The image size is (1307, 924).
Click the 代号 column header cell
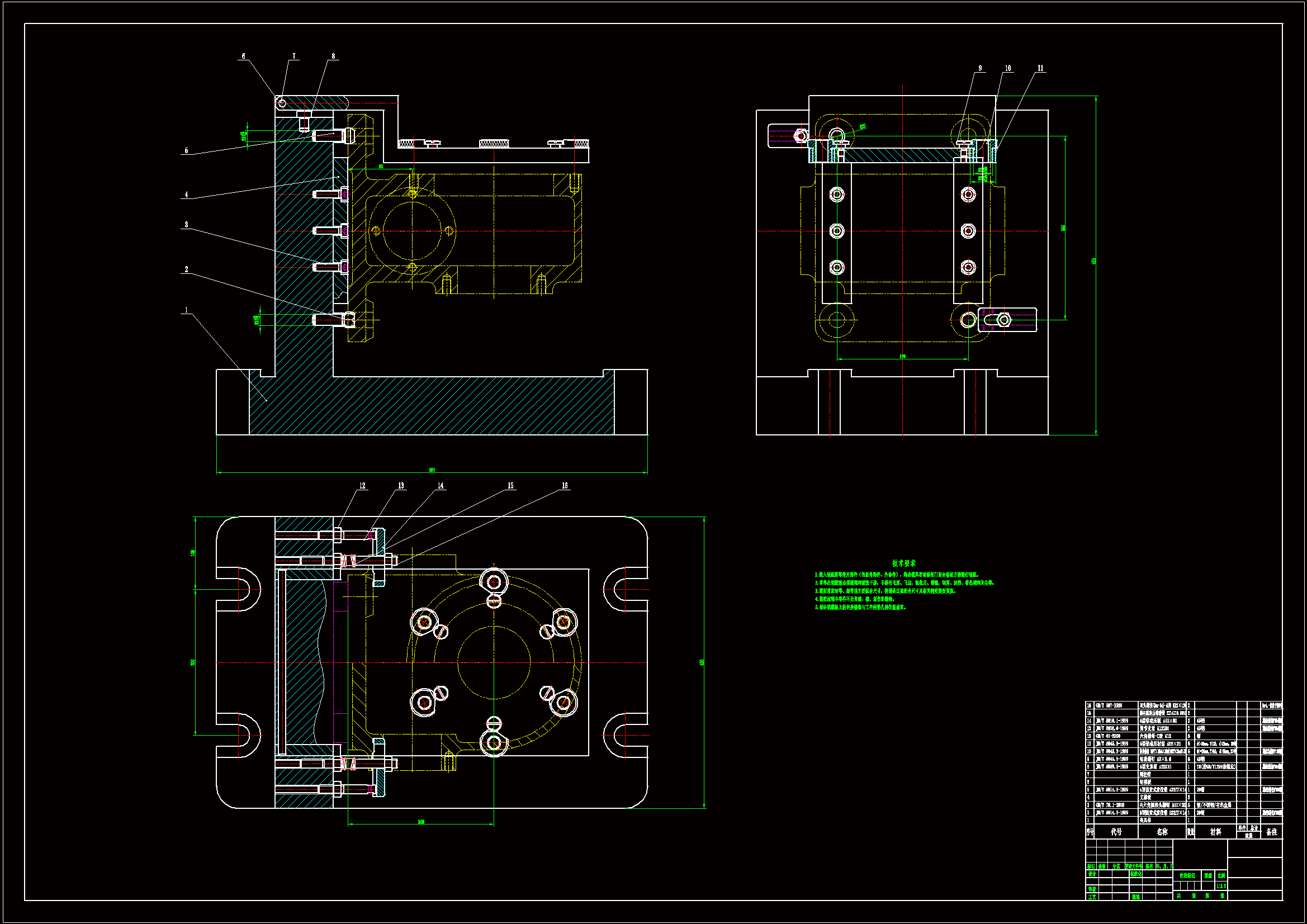coord(1116,832)
